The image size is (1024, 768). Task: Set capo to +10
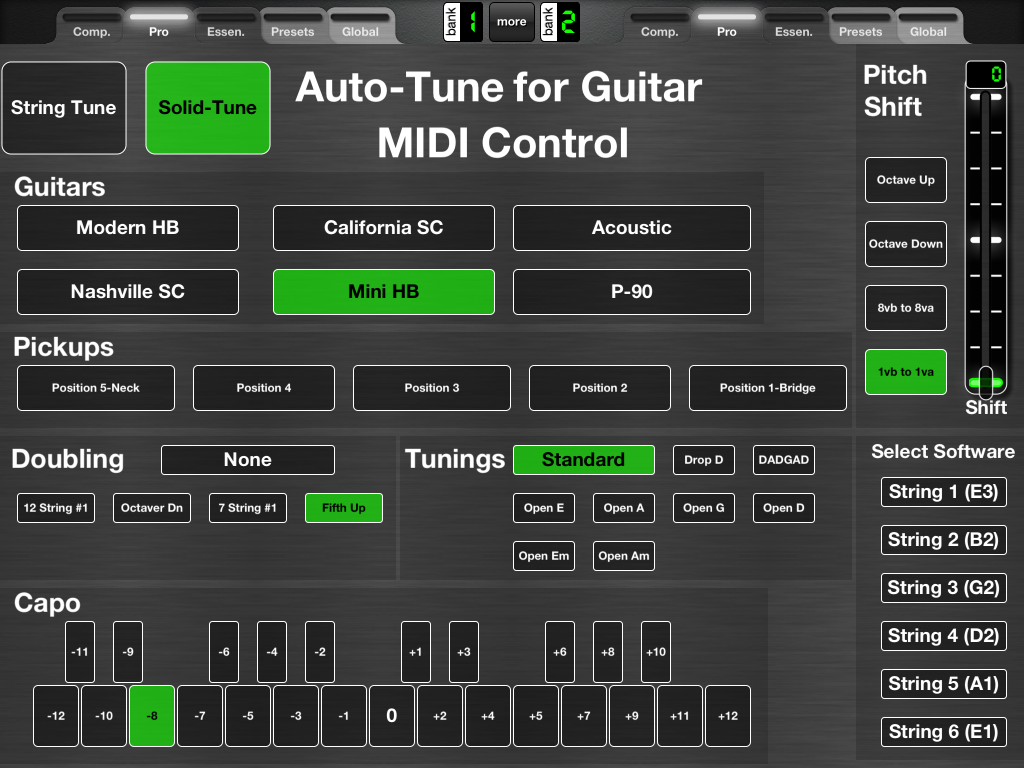tap(656, 652)
